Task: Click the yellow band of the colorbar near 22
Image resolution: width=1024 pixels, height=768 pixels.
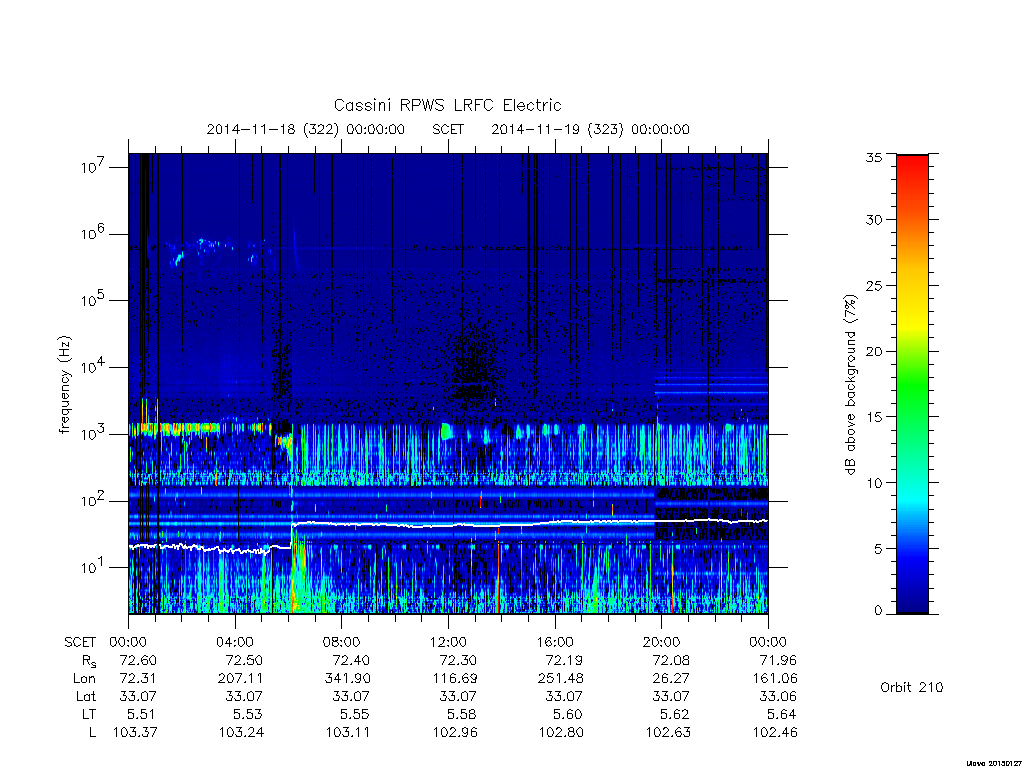Action: pyautogui.click(x=912, y=324)
